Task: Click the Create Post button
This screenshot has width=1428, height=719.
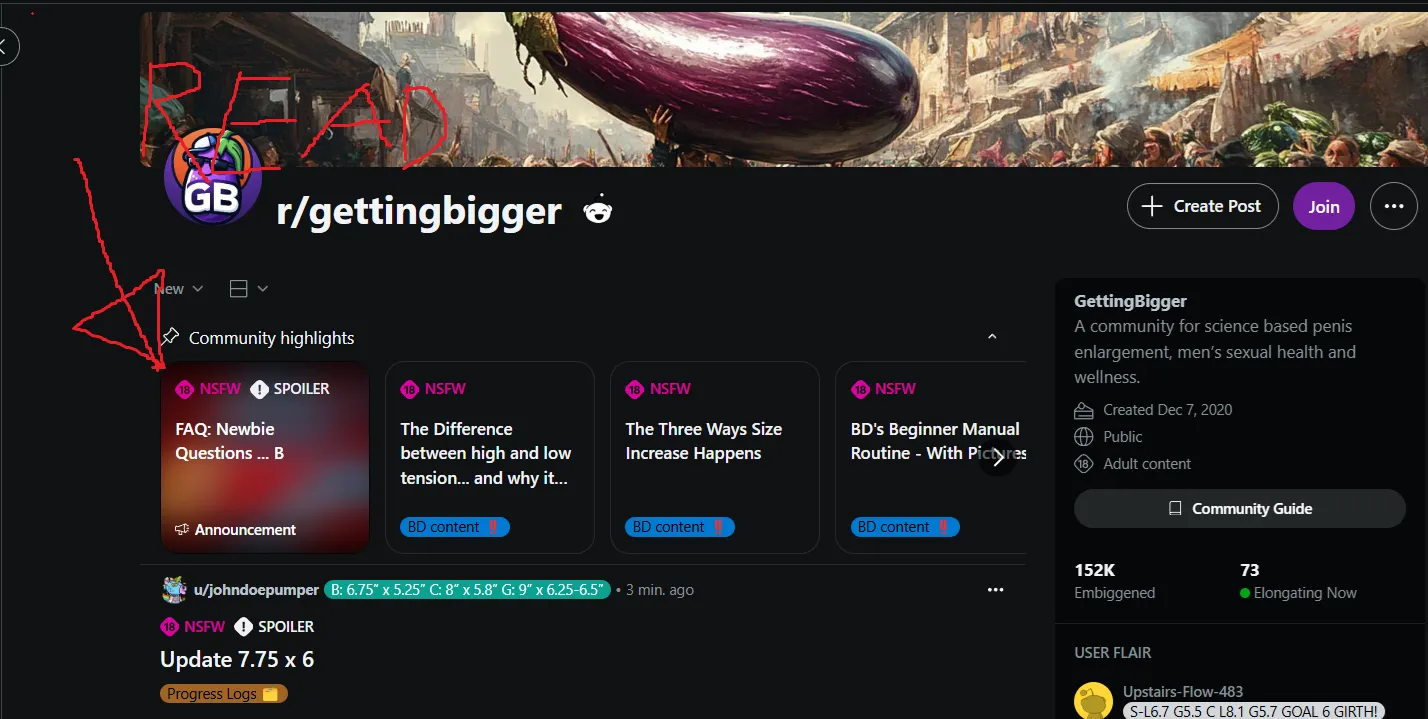Action: tap(1203, 206)
